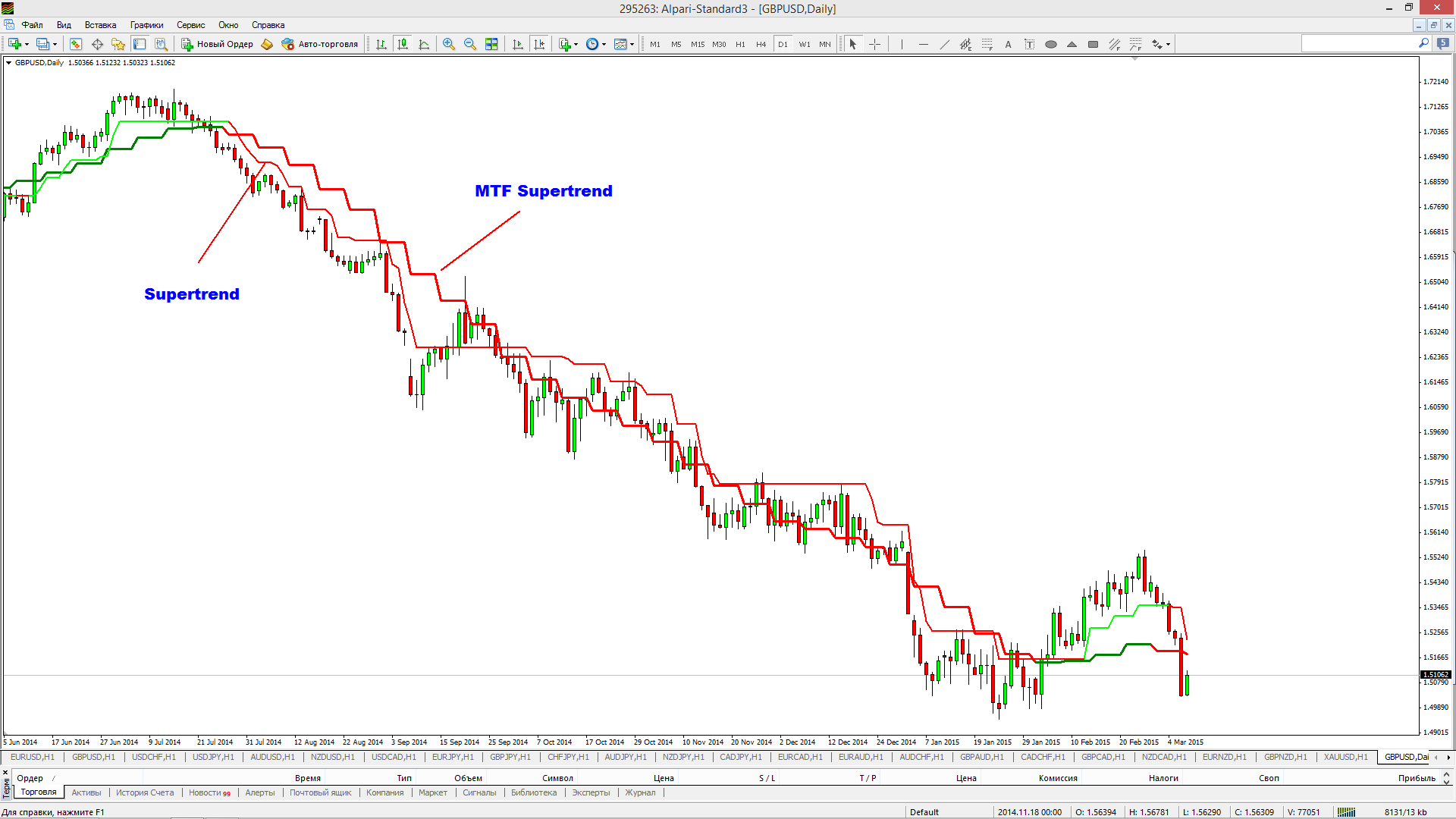Select the cursor arrow tool
Screen dimensions: 1456x819
tap(853, 44)
